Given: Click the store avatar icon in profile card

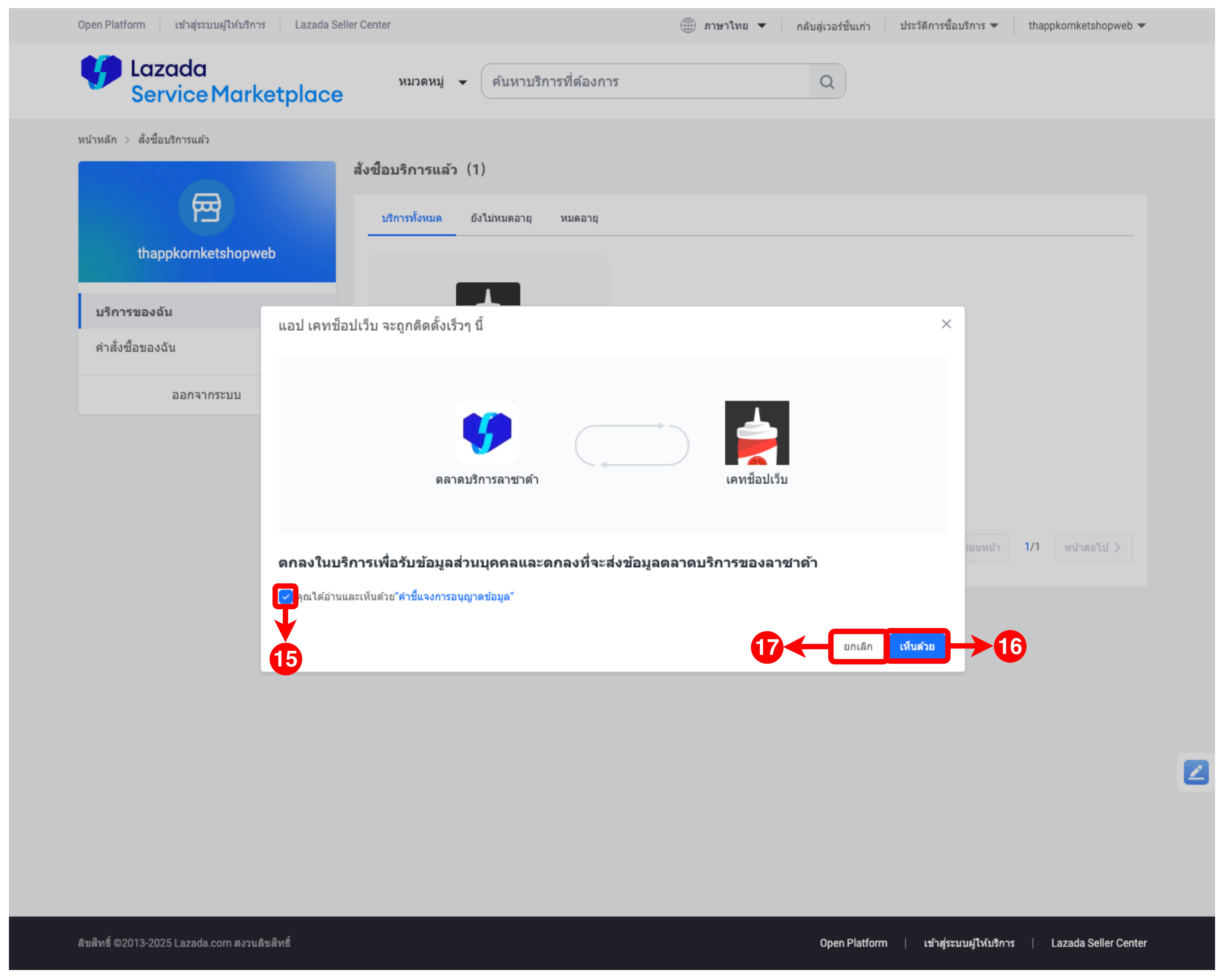Looking at the screenshot, I should pos(206,208).
